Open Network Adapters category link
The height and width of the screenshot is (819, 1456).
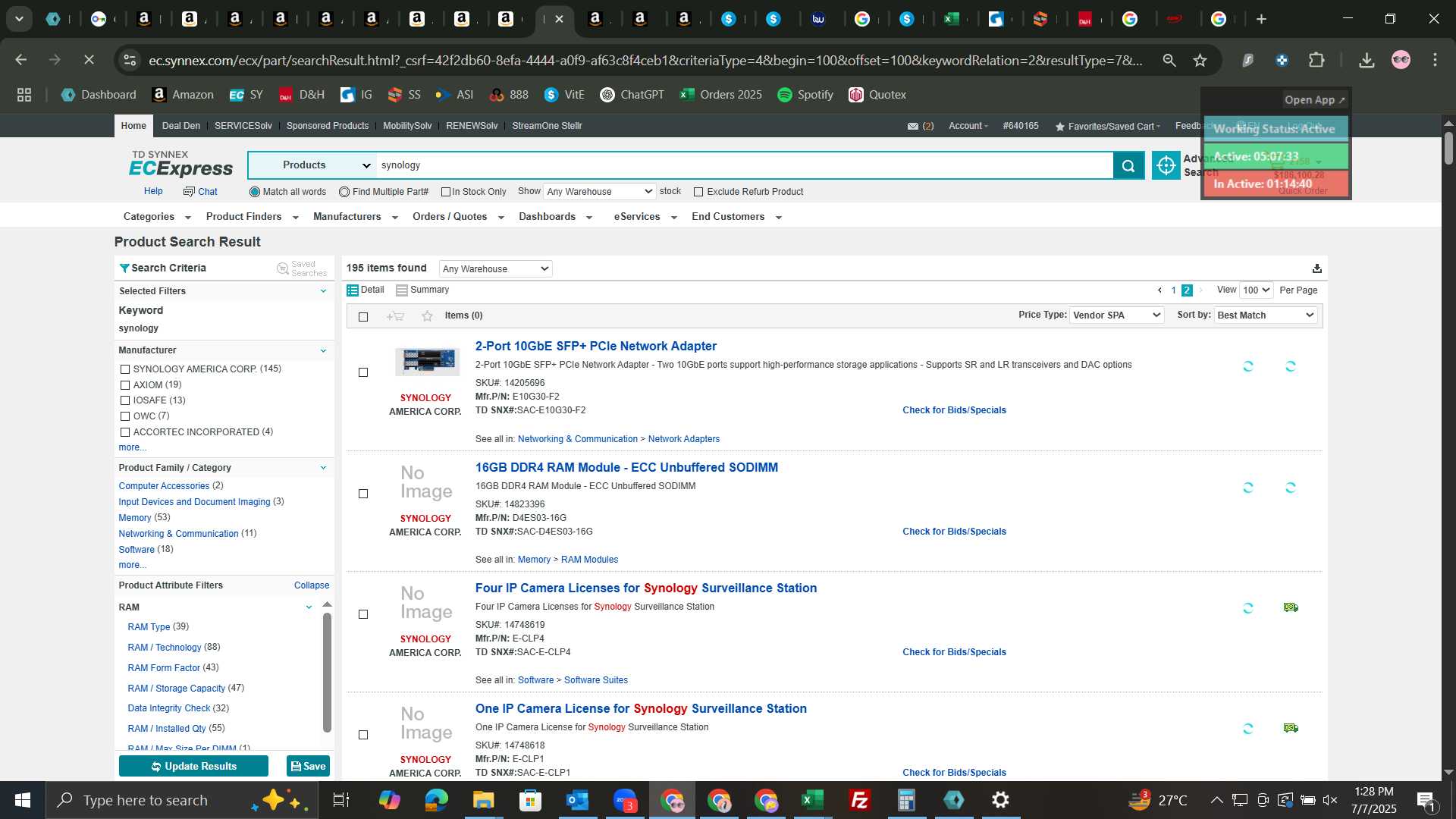[x=684, y=439]
